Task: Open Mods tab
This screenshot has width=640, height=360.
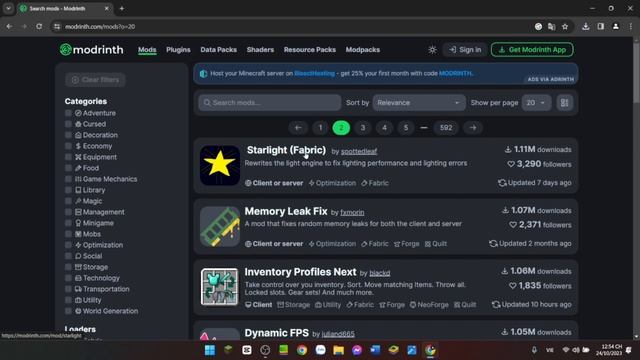Action: click(x=147, y=50)
